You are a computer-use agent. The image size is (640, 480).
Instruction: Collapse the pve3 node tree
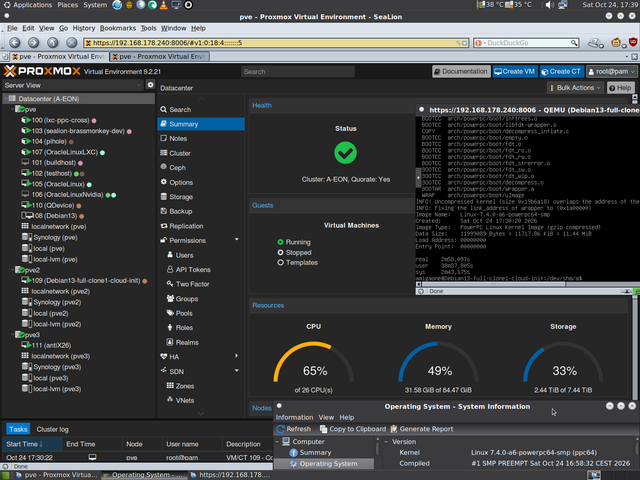(12, 335)
